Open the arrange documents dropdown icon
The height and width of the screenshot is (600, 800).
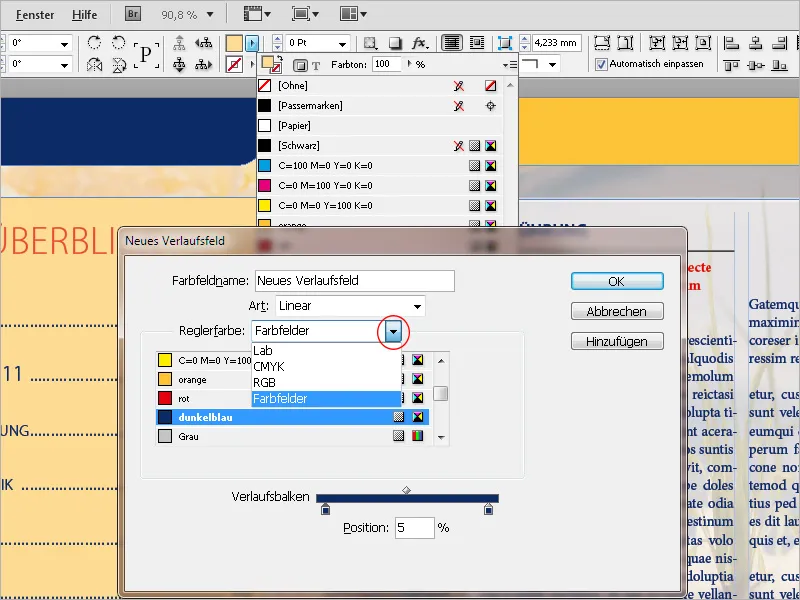pos(353,14)
